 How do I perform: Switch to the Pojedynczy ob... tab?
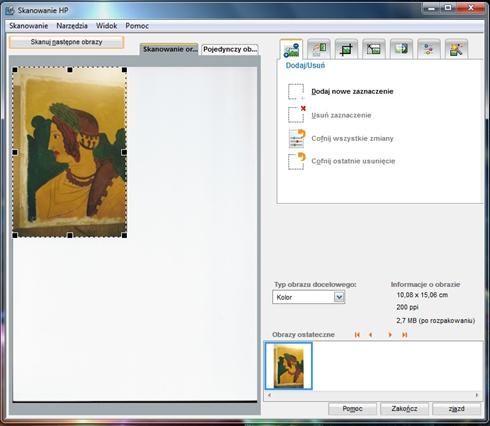(230, 49)
